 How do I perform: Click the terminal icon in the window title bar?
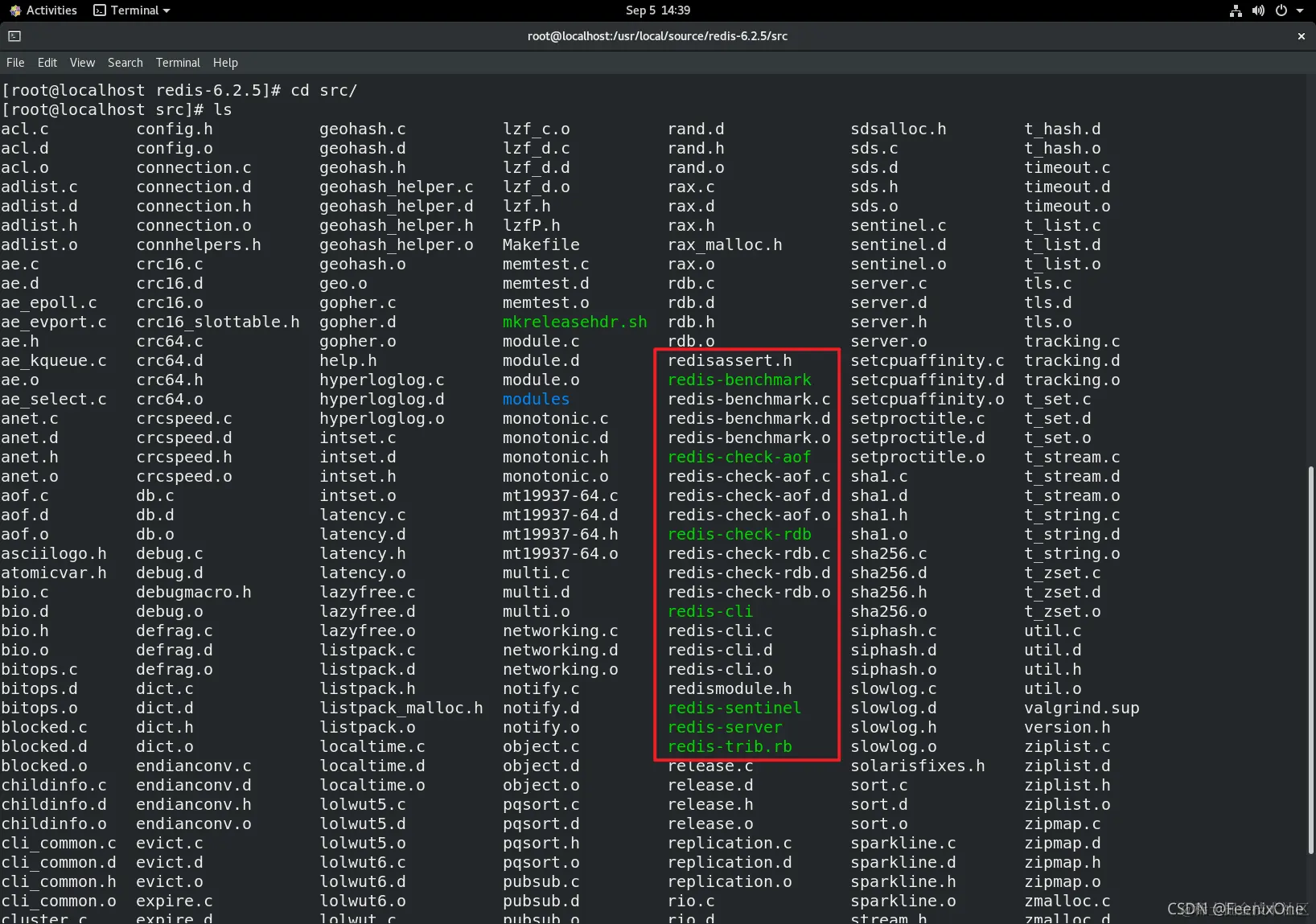coord(14,36)
